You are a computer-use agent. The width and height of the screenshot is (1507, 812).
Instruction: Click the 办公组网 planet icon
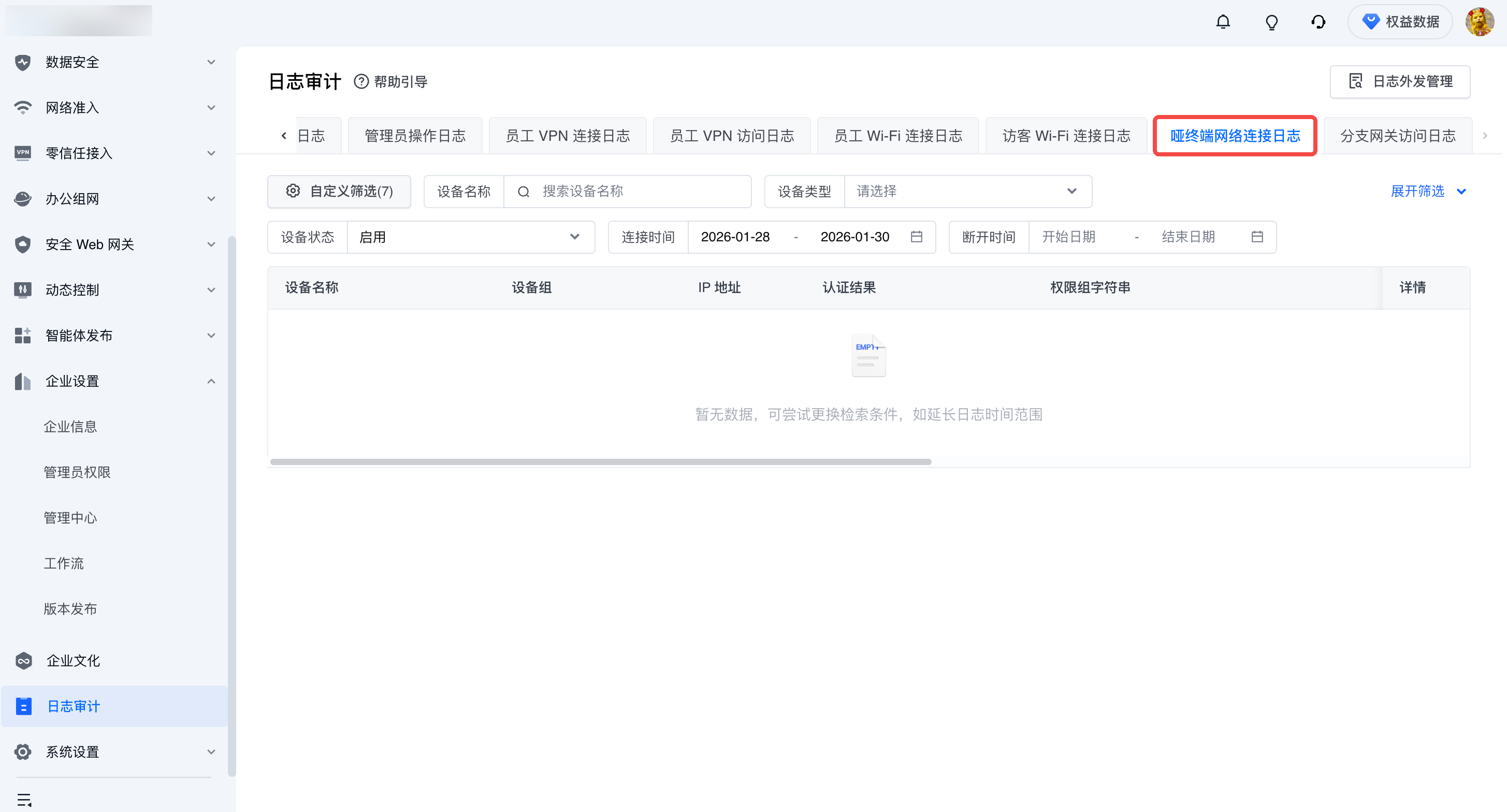pos(23,199)
